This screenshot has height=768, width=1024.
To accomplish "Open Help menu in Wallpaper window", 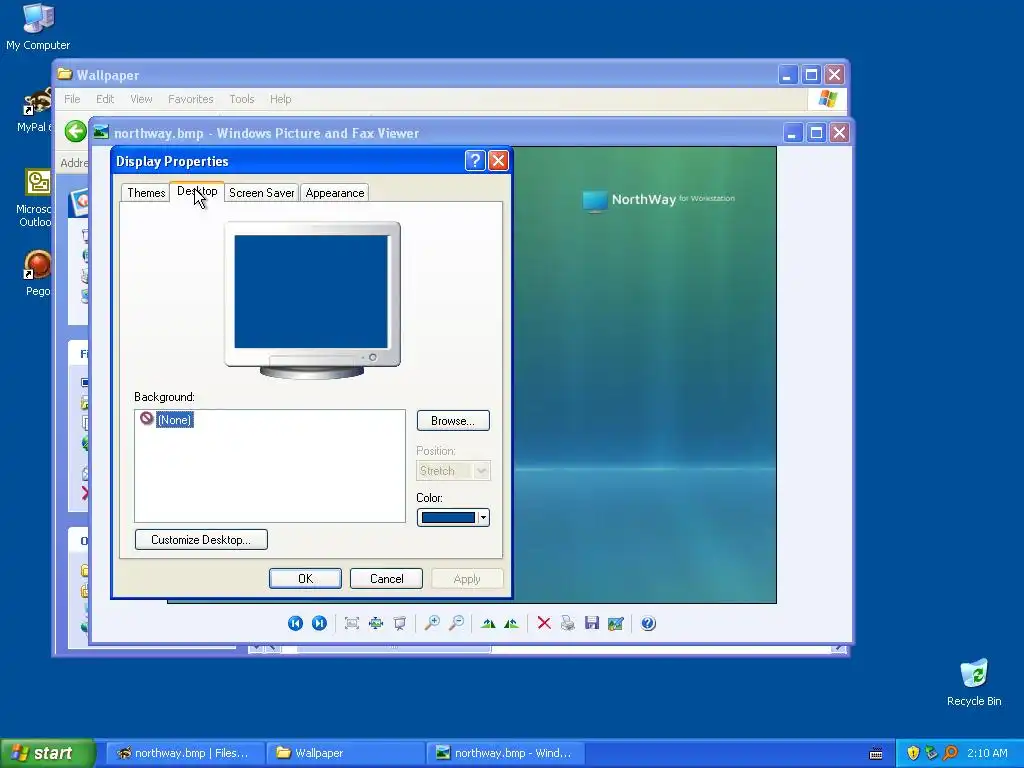I will [x=280, y=99].
